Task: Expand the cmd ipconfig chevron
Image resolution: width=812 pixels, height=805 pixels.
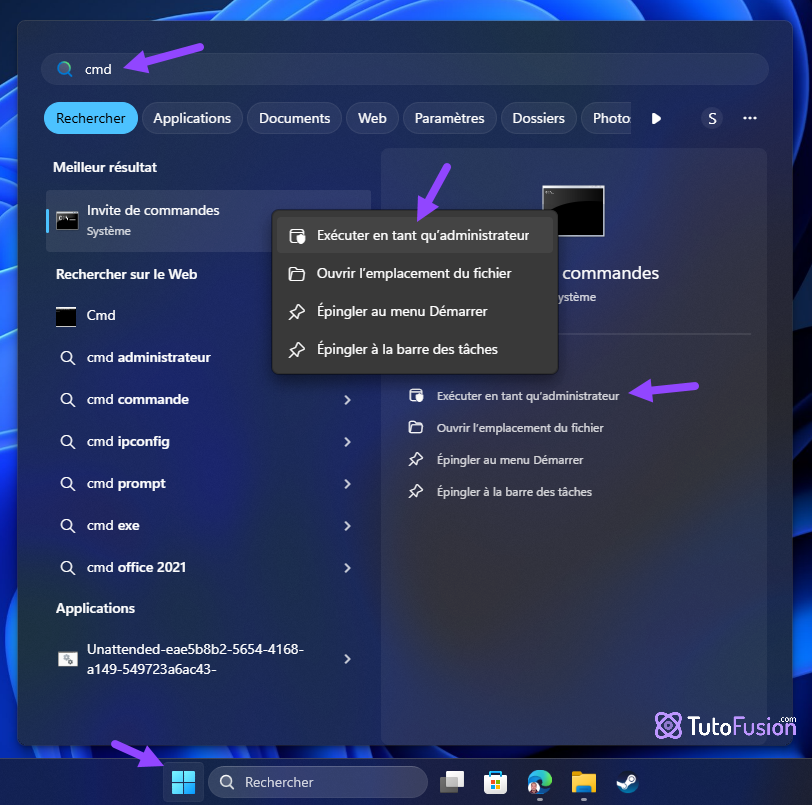Action: [x=347, y=442]
